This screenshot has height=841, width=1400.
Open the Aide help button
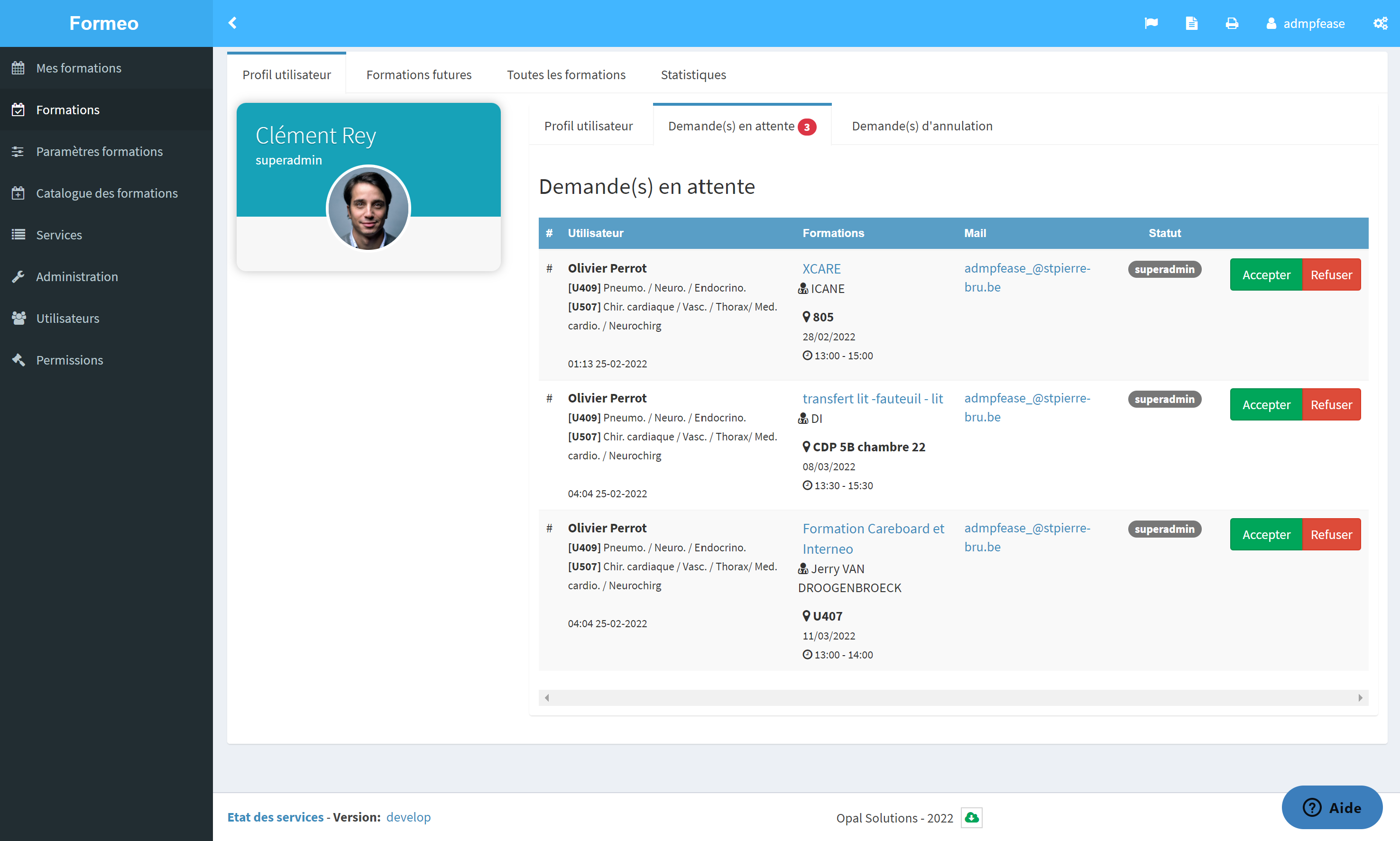click(1332, 807)
